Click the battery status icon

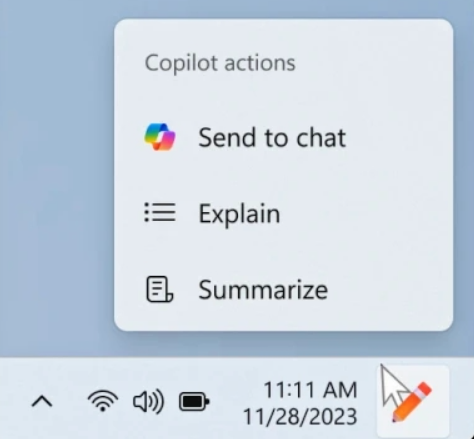click(194, 401)
